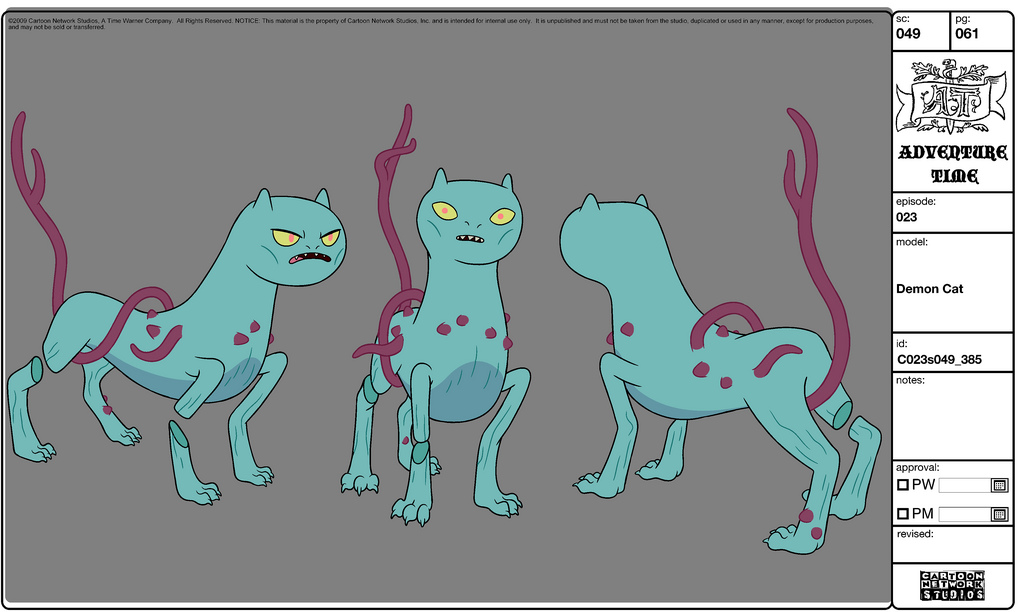
Task: Click the Adventure Time title text
Action: click(952, 165)
